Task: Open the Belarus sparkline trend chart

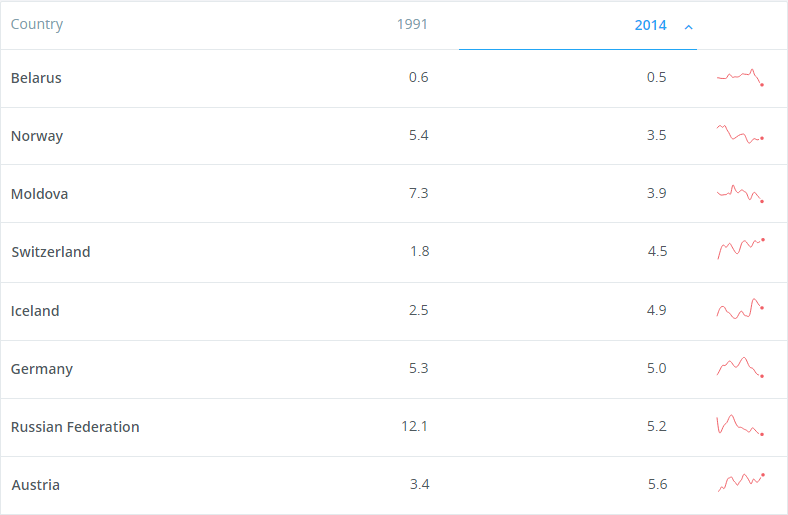Action: 740,77
